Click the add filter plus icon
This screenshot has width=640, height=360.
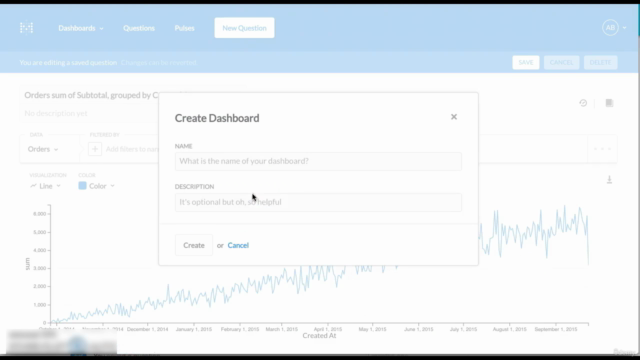95,149
